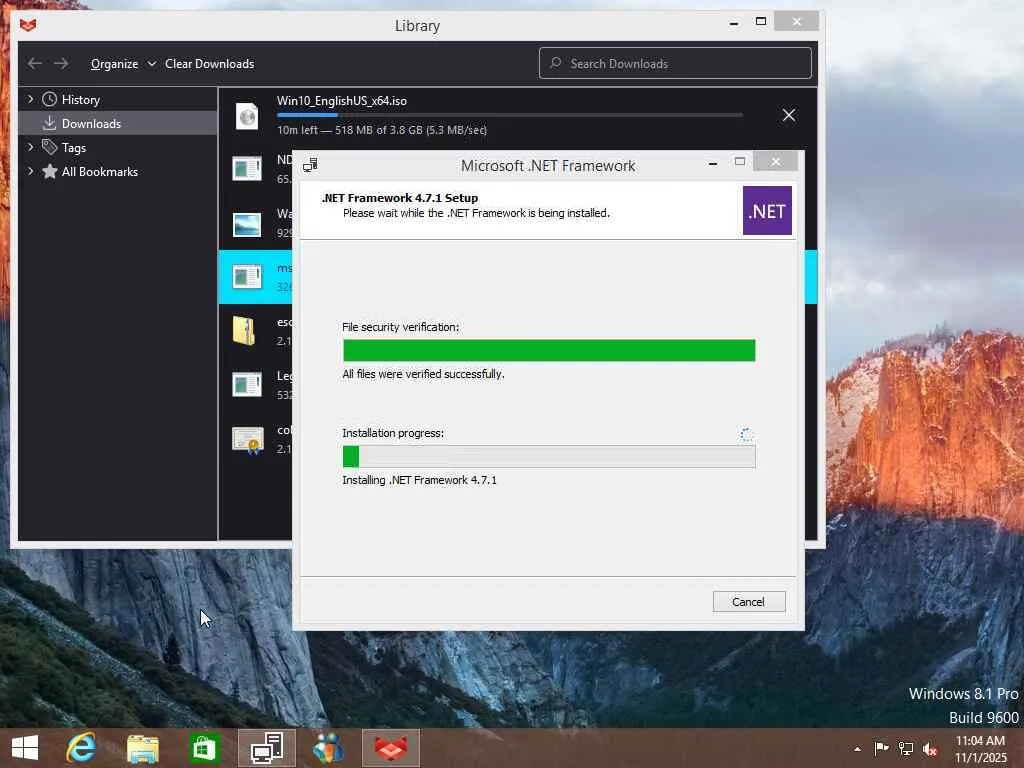1024x768 pixels.
Task: Open the clock showing 11:04 AM
Action: 980,749
